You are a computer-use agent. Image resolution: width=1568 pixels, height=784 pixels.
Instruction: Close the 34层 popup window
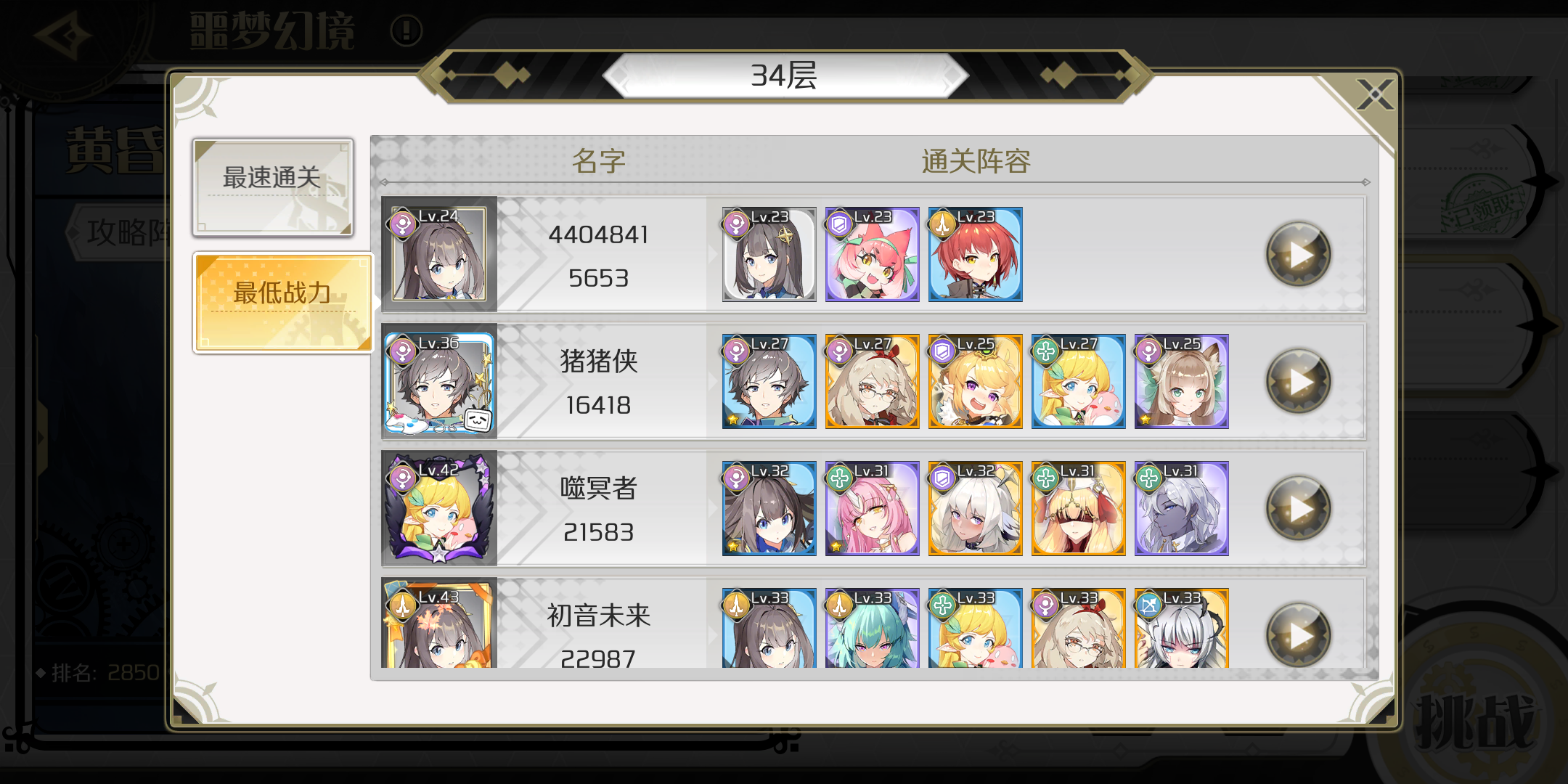1375,95
